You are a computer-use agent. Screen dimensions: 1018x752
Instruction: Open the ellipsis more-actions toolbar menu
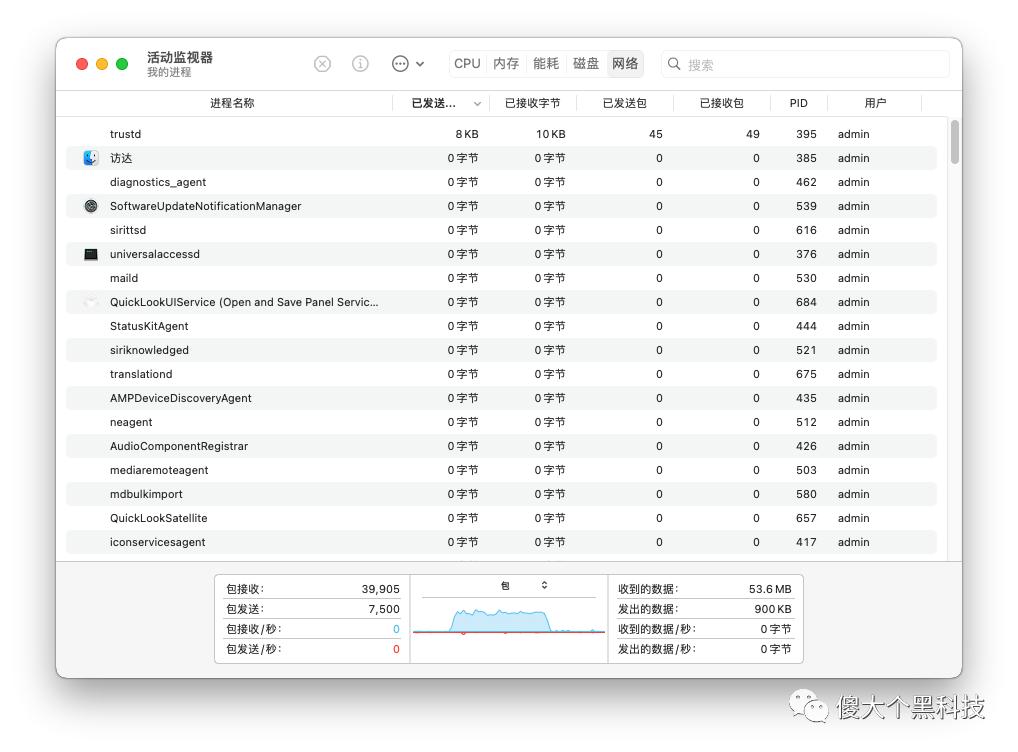tap(407, 64)
